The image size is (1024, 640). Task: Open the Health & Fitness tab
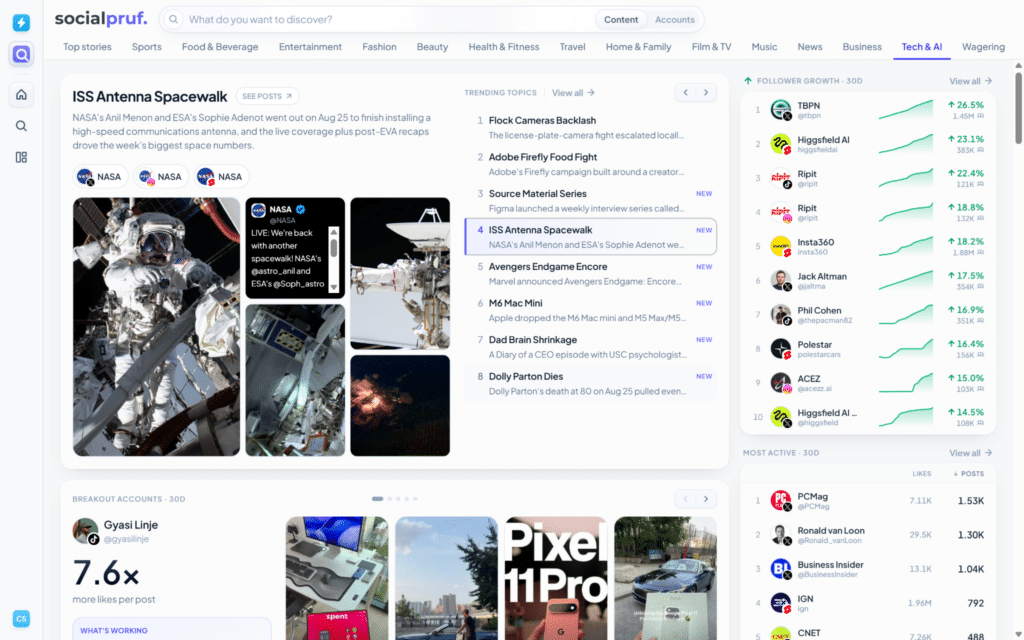tap(504, 47)
